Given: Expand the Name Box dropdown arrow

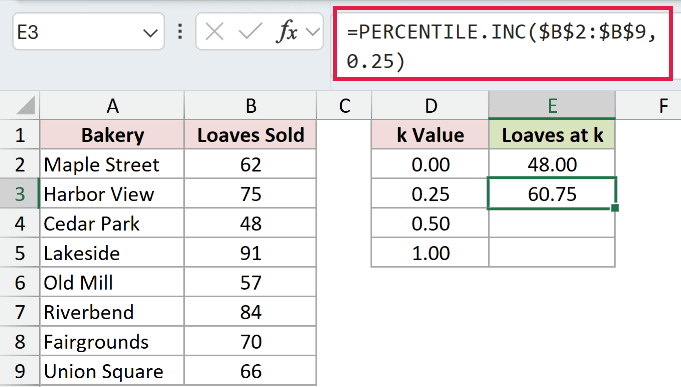Looking at the screenshot, I should pos(150,33).
